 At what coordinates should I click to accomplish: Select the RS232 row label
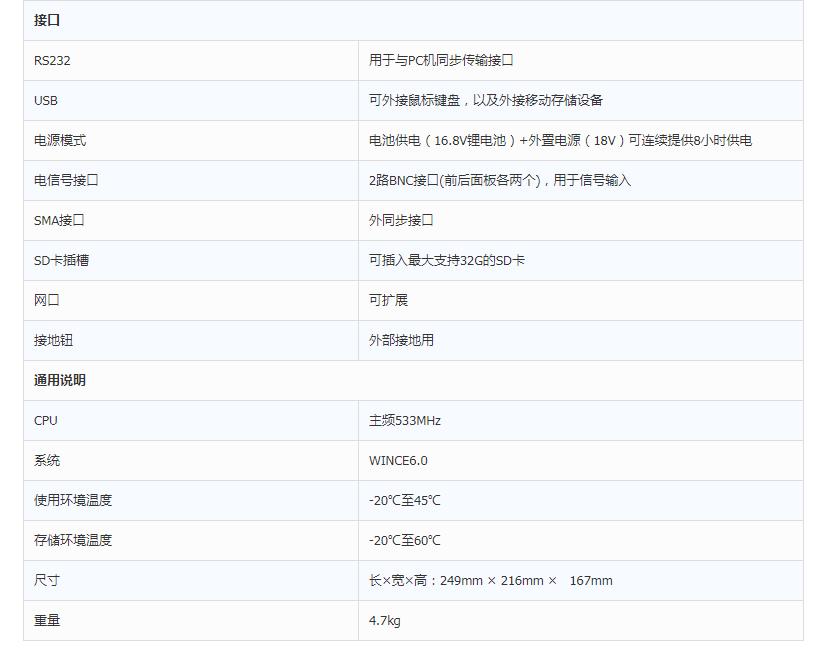click(52, 60)
